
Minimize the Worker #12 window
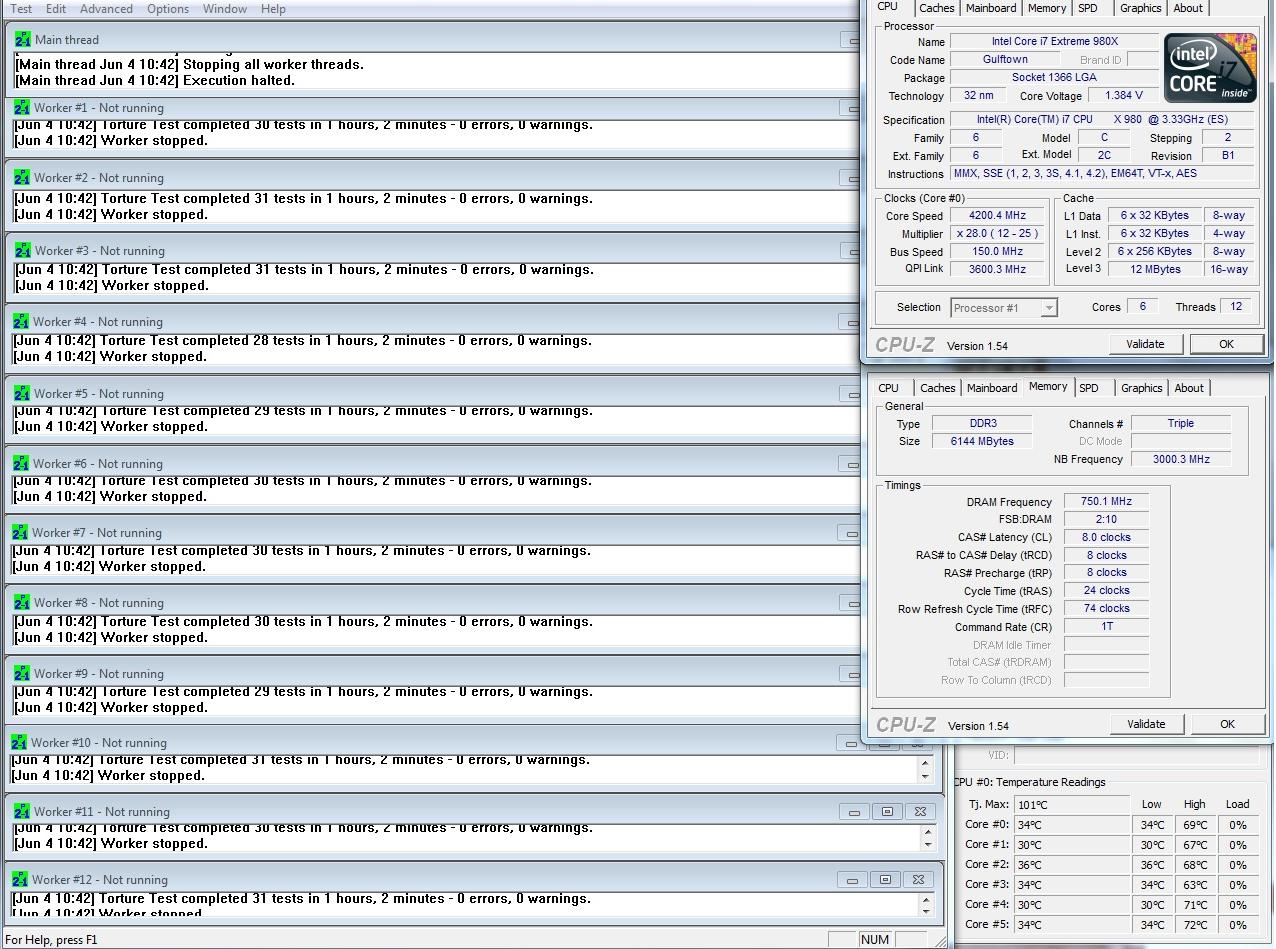click(x=852, y=880)
